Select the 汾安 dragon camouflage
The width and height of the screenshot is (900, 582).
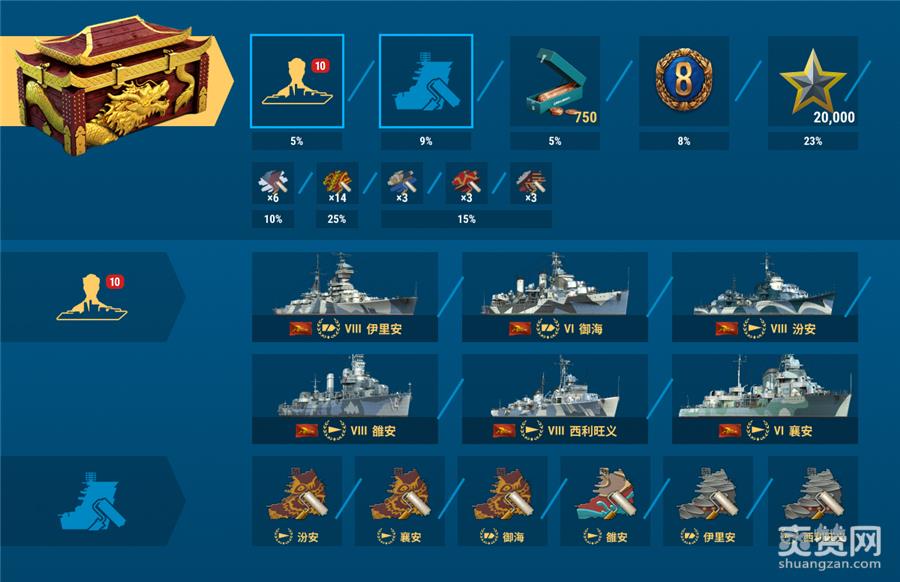coord(297,501)
